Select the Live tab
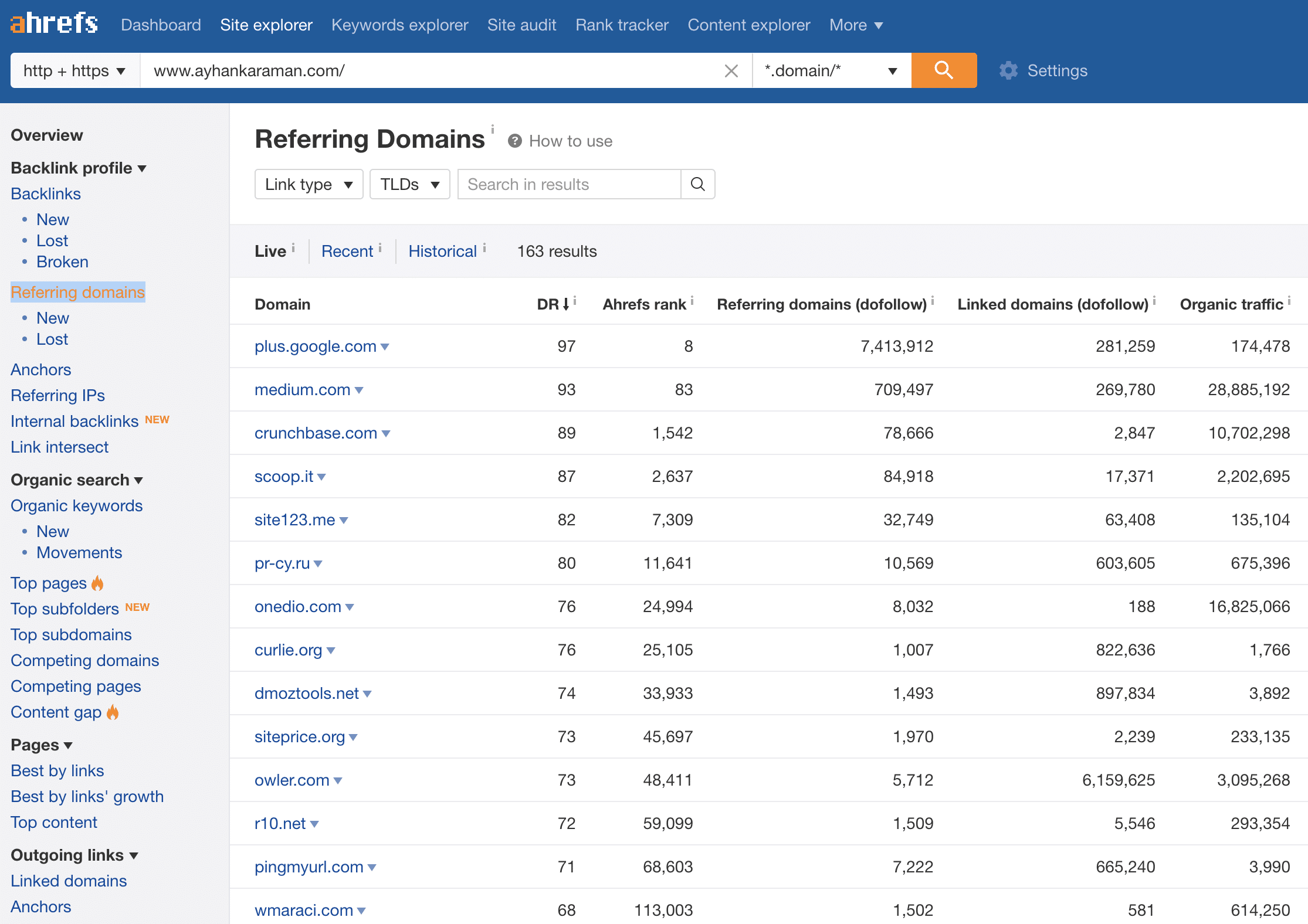The image size is (1308, 924). point(270,251)
